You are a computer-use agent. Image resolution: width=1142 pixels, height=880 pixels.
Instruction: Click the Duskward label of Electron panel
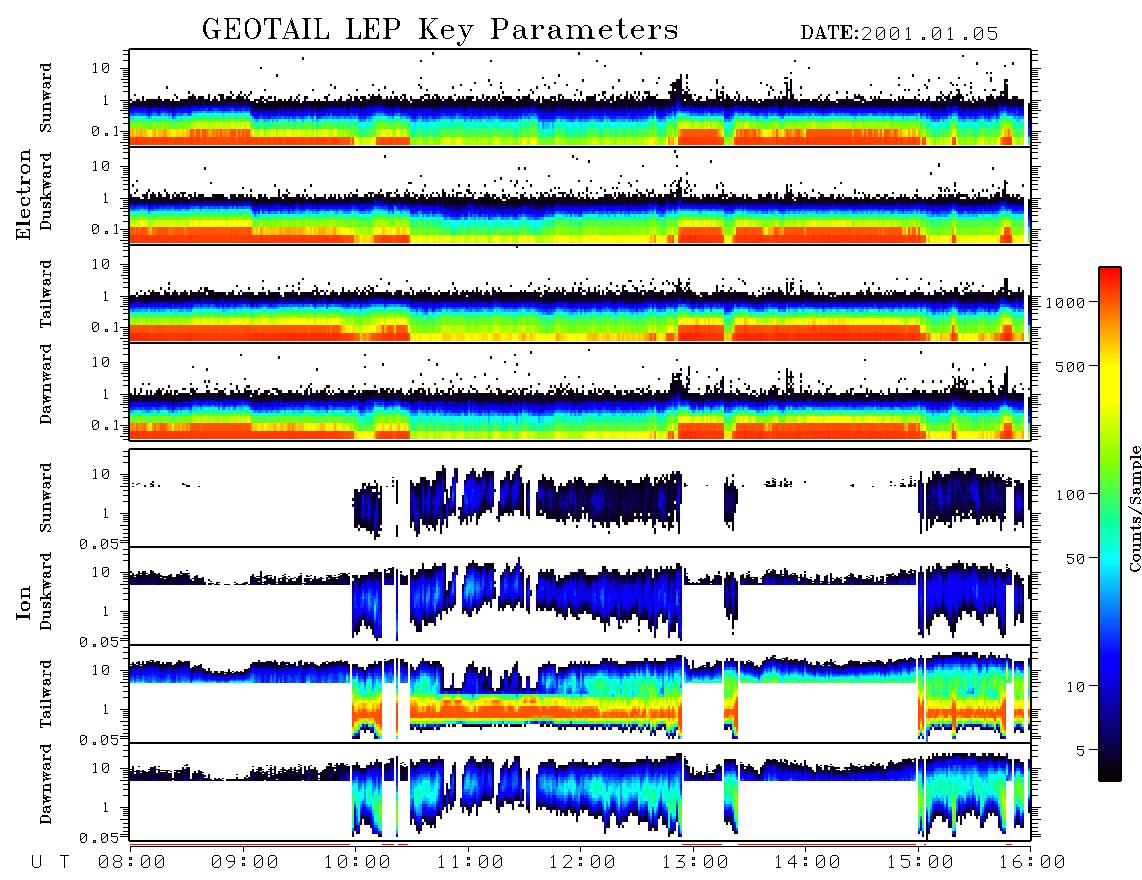coord(46,192)
